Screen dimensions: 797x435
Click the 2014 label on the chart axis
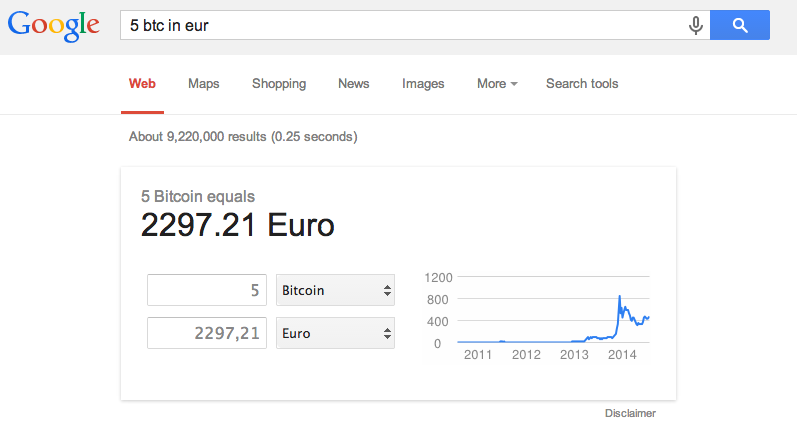click(x=622, y=355)
